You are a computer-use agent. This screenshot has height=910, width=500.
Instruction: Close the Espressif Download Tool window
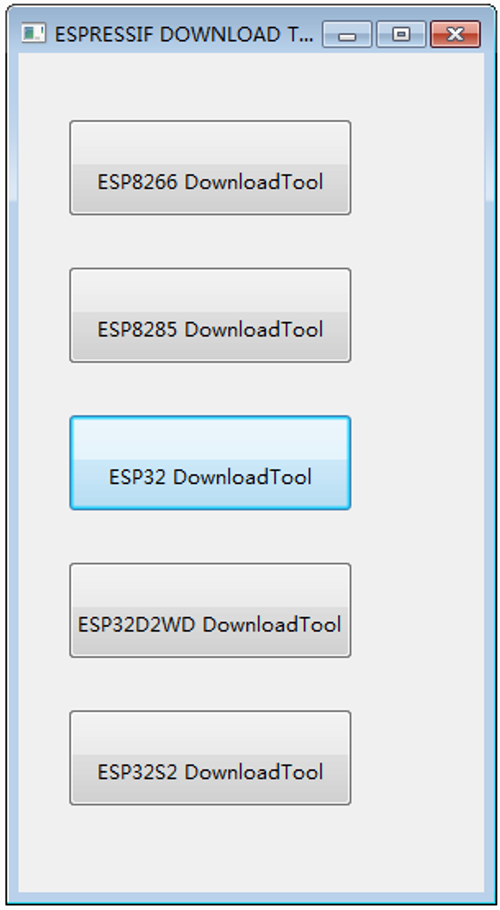point(455,34)
